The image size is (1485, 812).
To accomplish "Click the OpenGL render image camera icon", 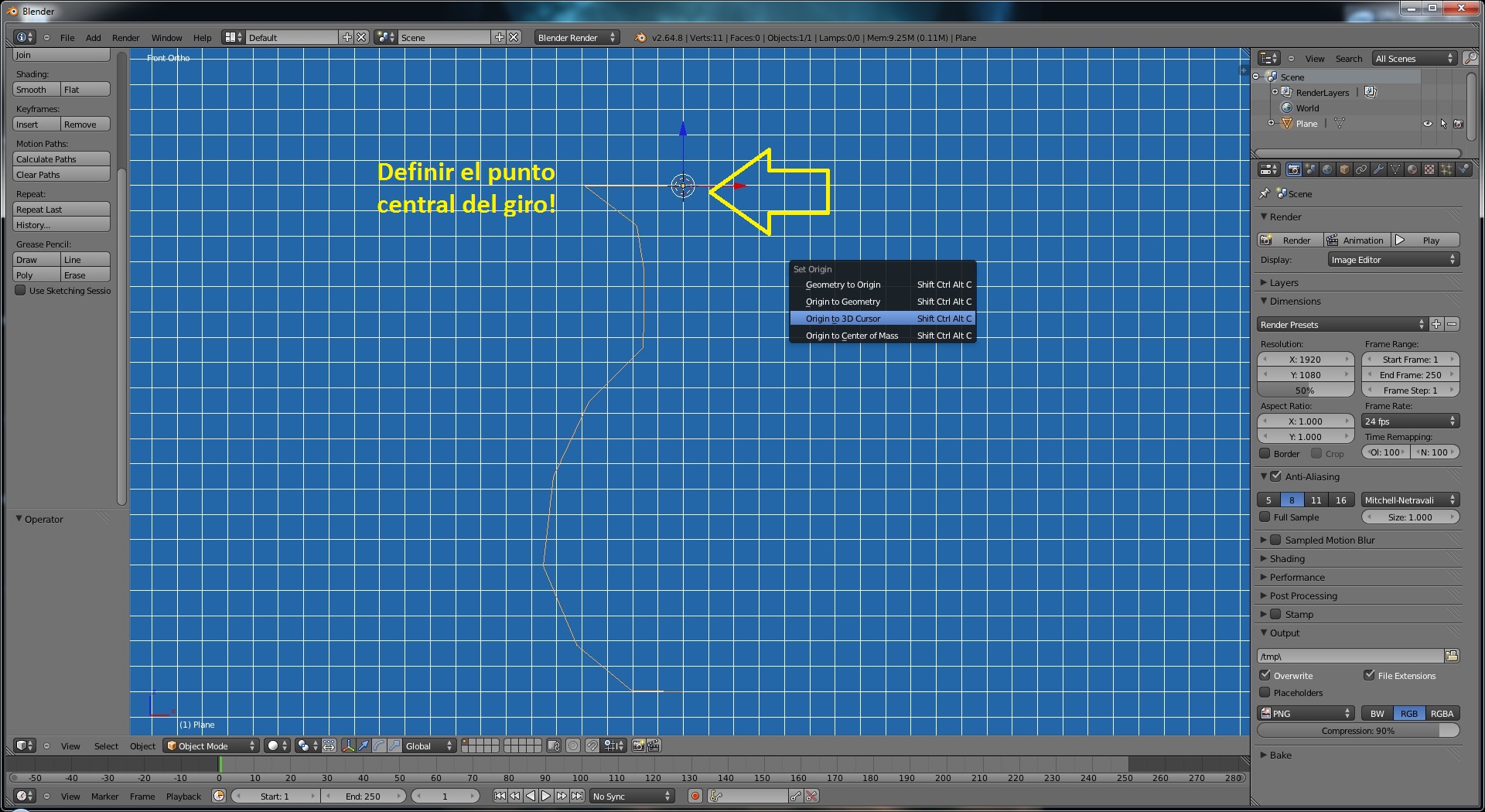I will [x=639, y=745].
